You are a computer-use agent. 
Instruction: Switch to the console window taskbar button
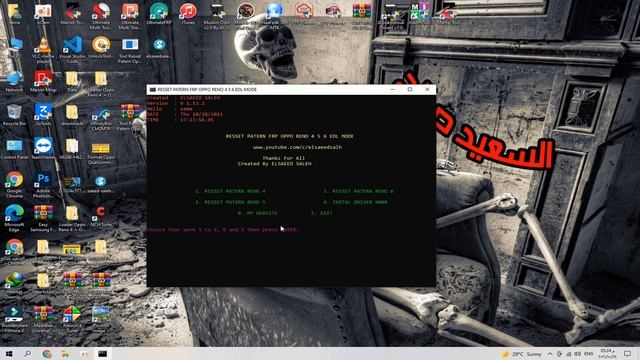coord(102,353)
